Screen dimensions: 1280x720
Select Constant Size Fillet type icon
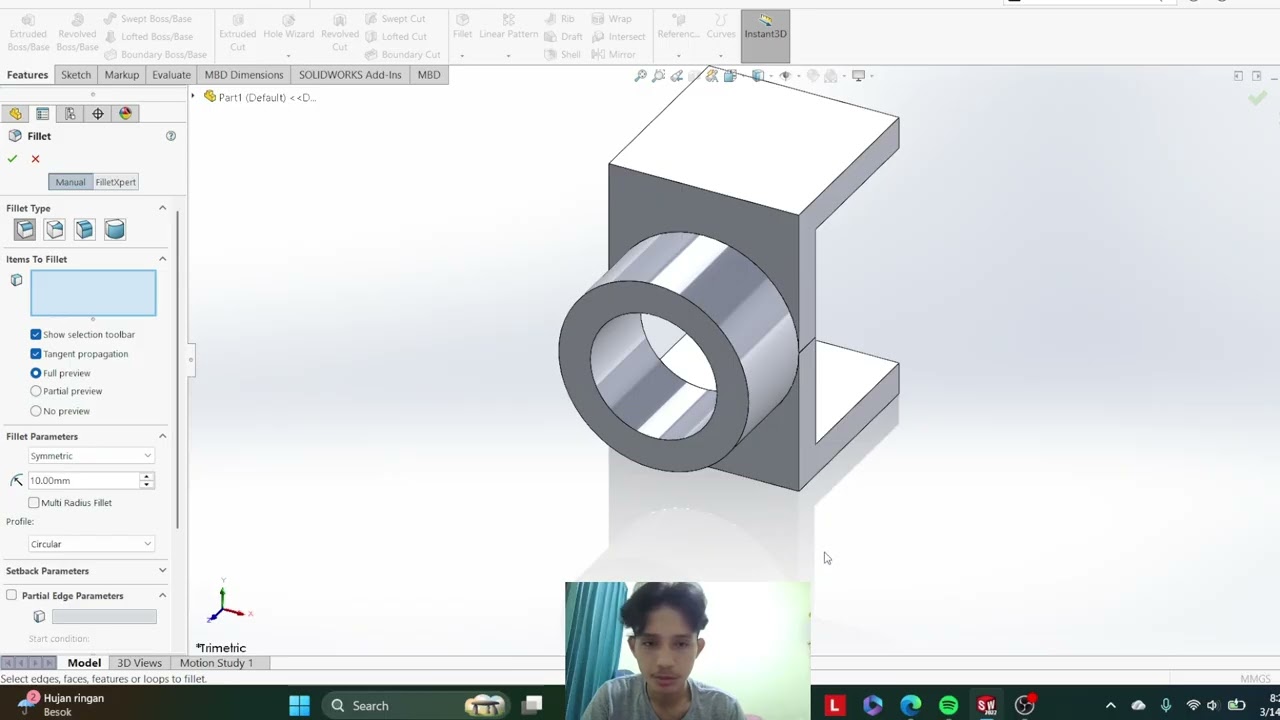25,230
